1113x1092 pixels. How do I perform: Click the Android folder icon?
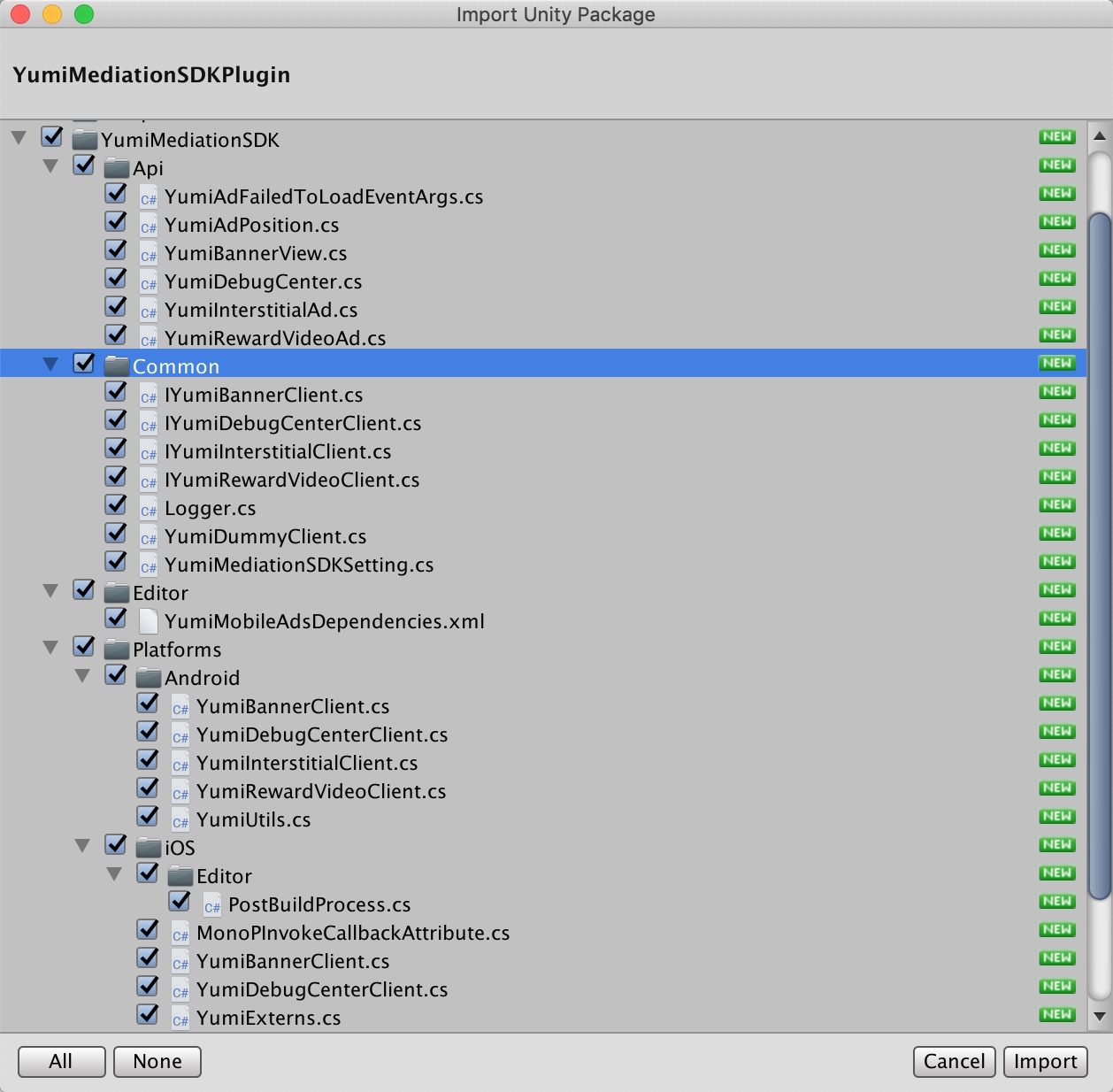pos(149,678)
